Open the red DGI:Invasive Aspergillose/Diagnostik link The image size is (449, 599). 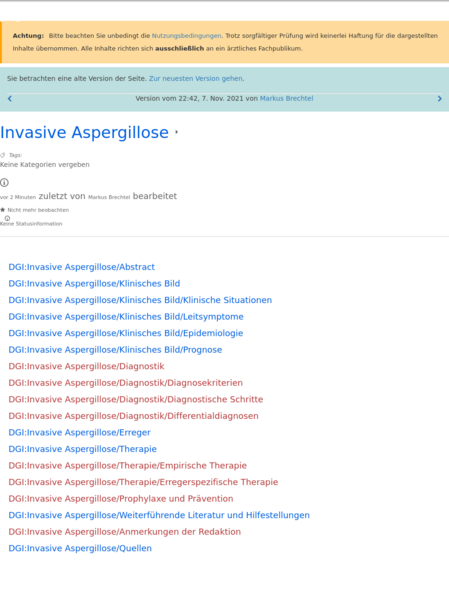click(86, 366)
